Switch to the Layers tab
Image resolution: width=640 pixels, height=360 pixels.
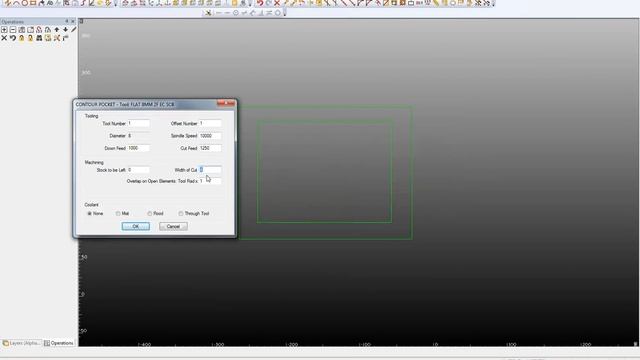21,343
